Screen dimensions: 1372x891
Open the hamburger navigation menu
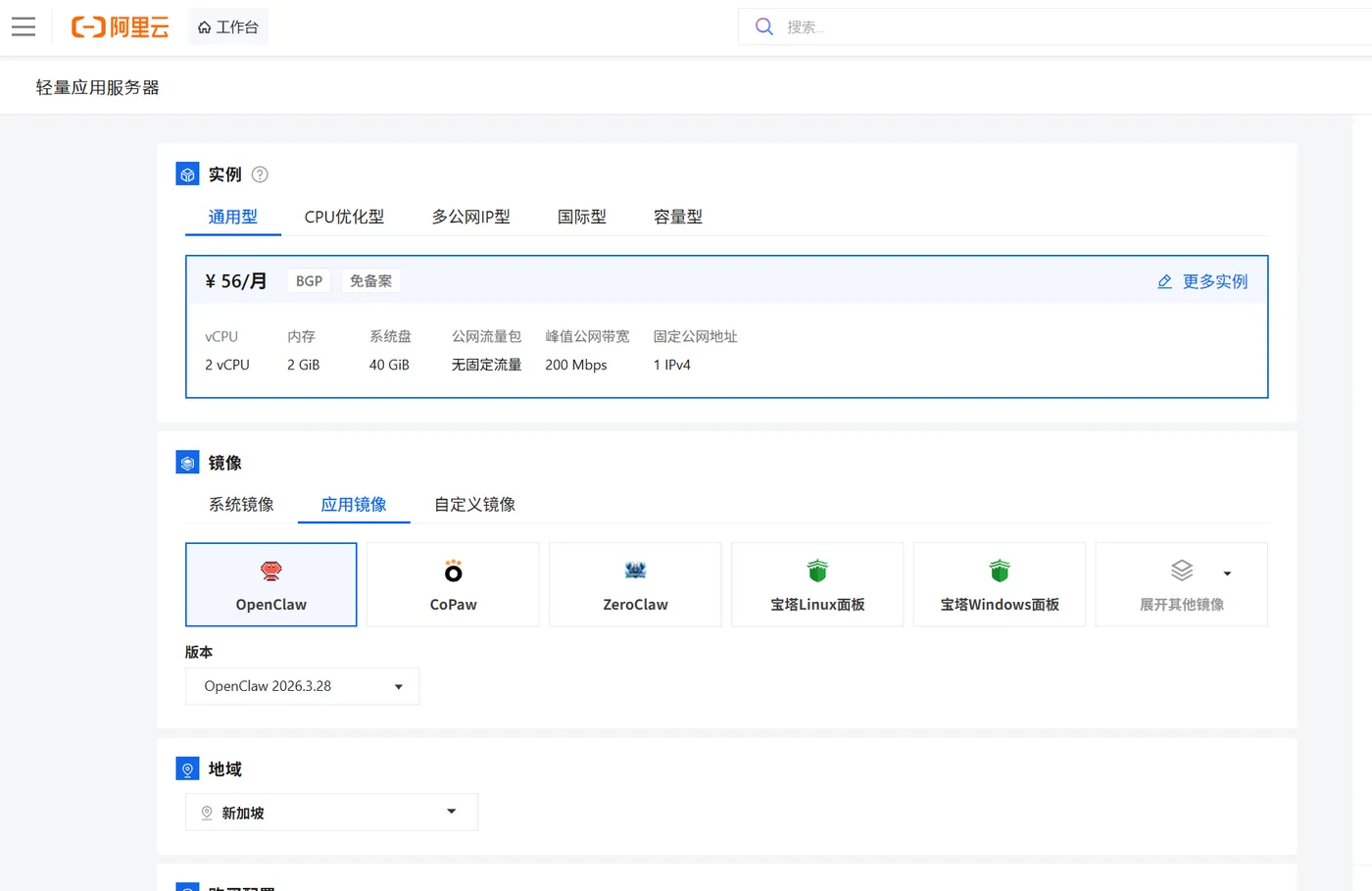tap(24, 26)
